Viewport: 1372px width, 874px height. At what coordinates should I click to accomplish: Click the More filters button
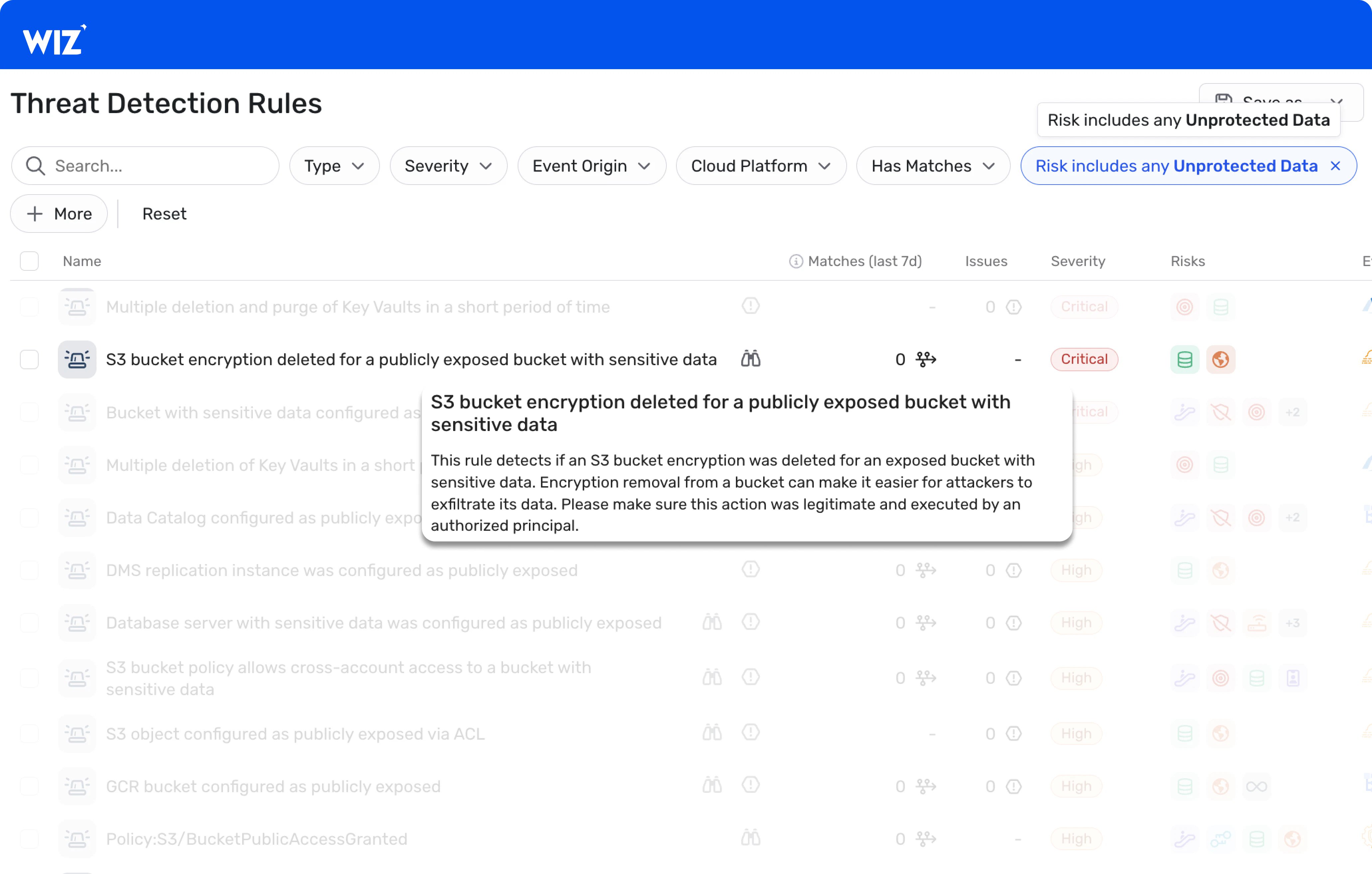tap(59, 214)
